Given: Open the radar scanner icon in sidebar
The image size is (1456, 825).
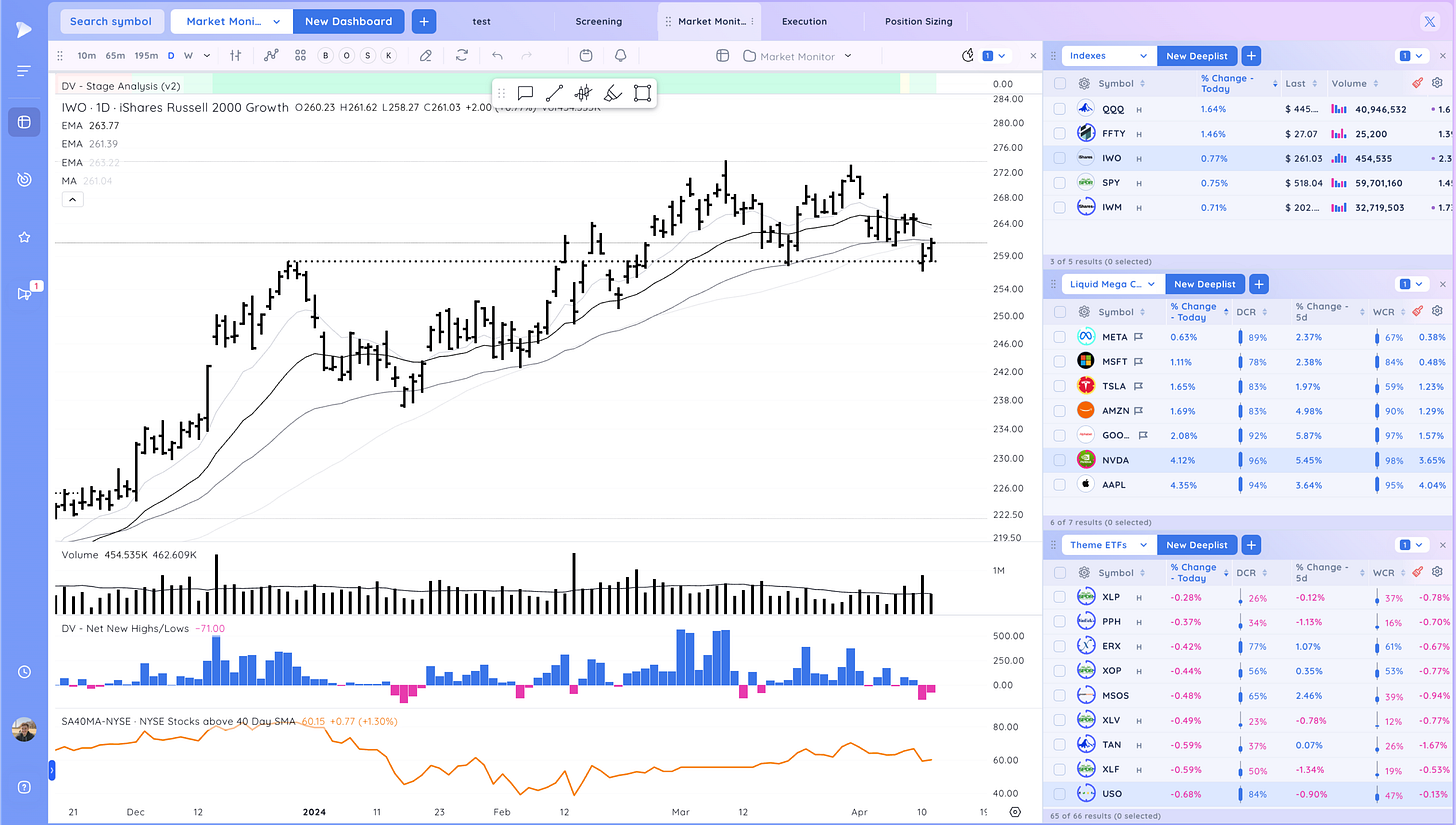Looking at the screenshot, I should (24, 180).
